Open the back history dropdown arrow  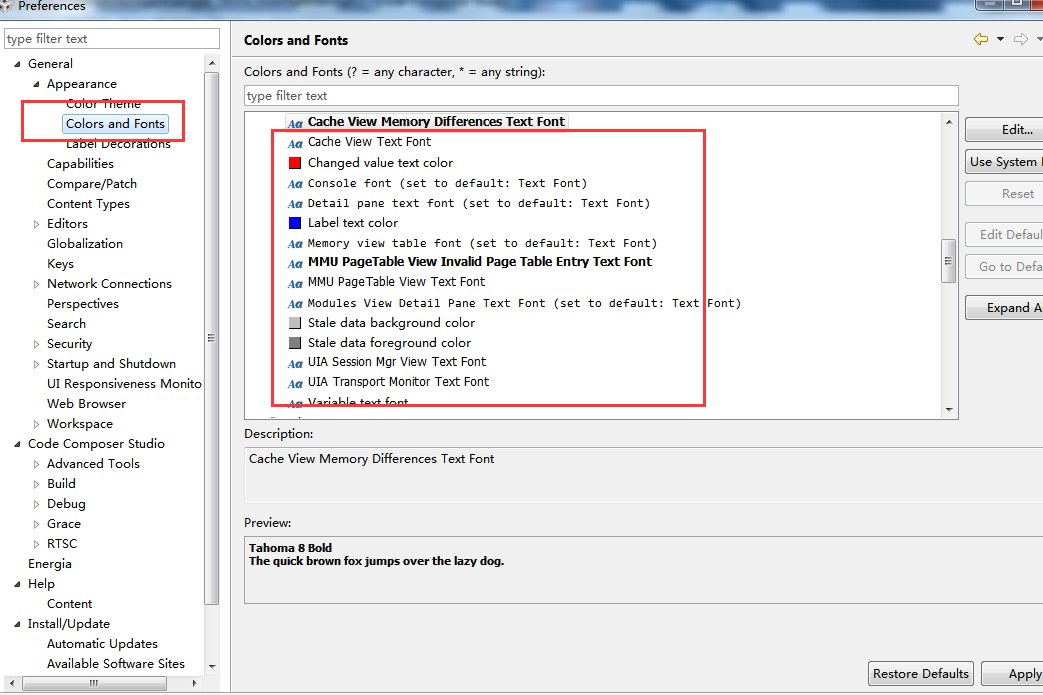[x=1000, y=39]
